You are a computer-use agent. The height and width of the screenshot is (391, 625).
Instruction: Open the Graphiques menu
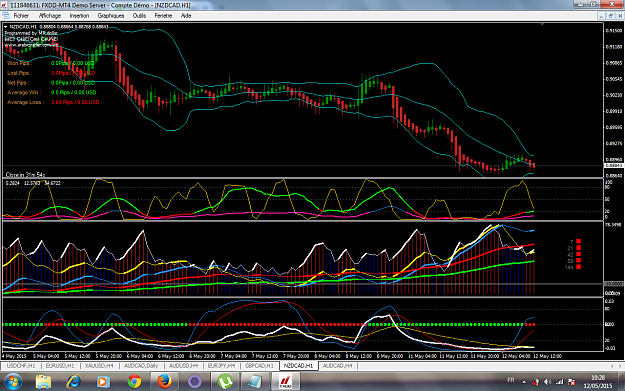click(111, 16)
